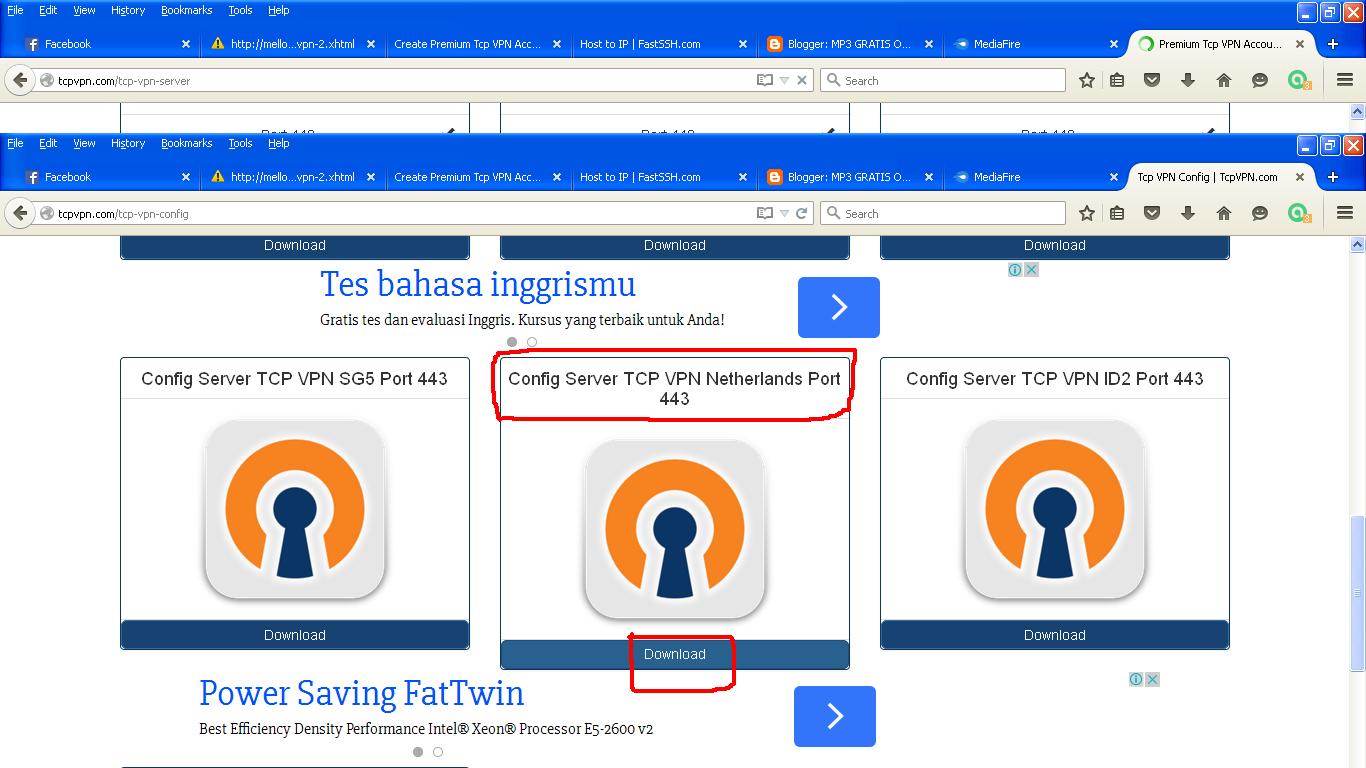This screenshot has width=1366, height=768.
Task: Open the downloads panel in the front window
Action: [1188, 213]
